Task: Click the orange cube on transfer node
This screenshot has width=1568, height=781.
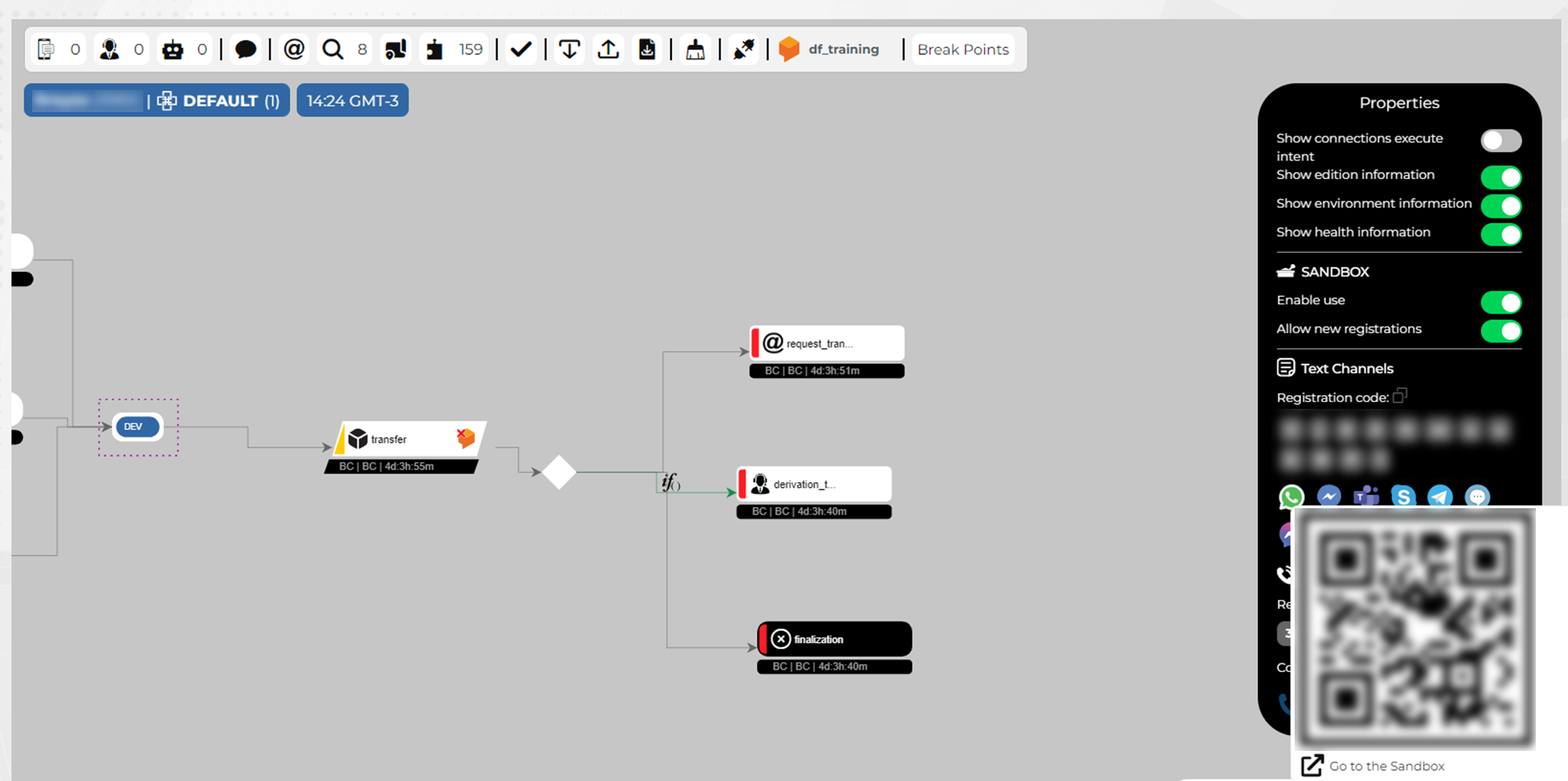Action: (x=466, y=438)
